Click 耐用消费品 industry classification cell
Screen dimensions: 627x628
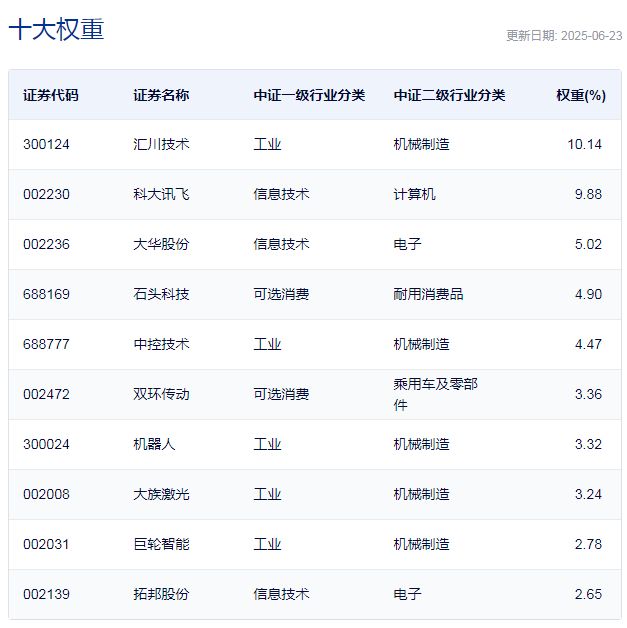click(x=428, y=294)
